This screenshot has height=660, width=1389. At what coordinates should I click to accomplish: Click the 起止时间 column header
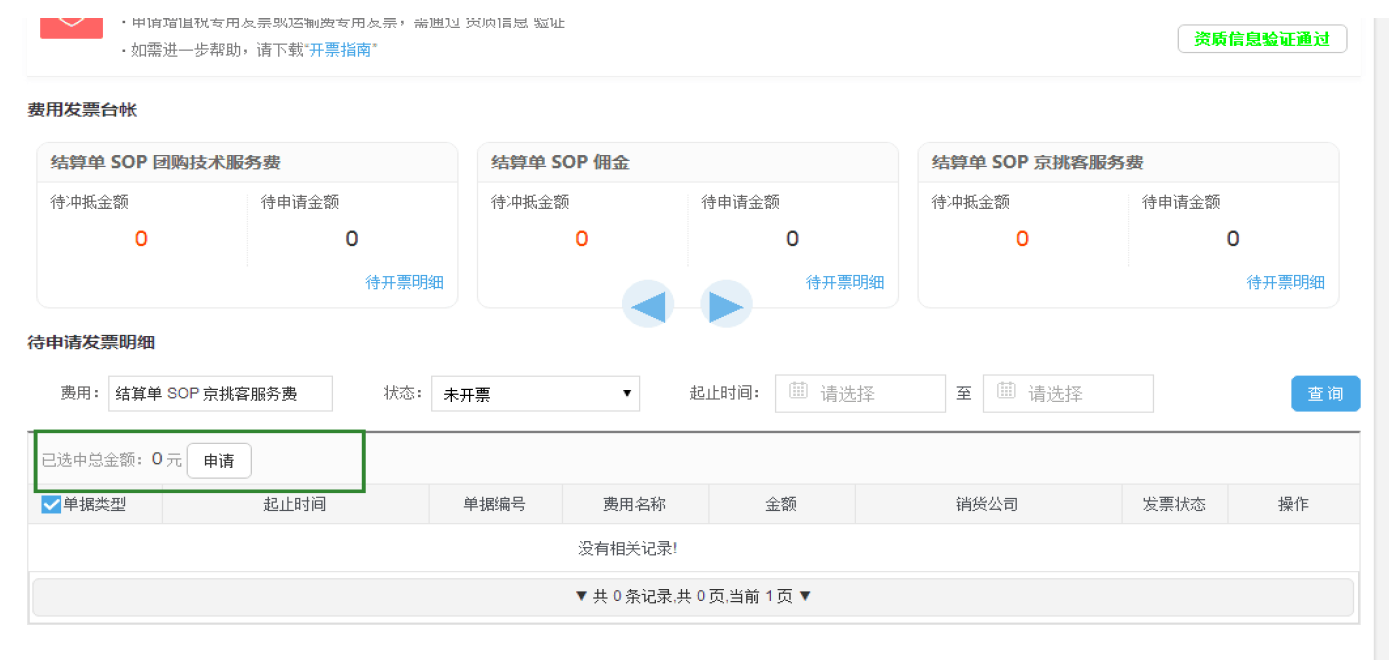pyautogui.click(x=295, y=504)
